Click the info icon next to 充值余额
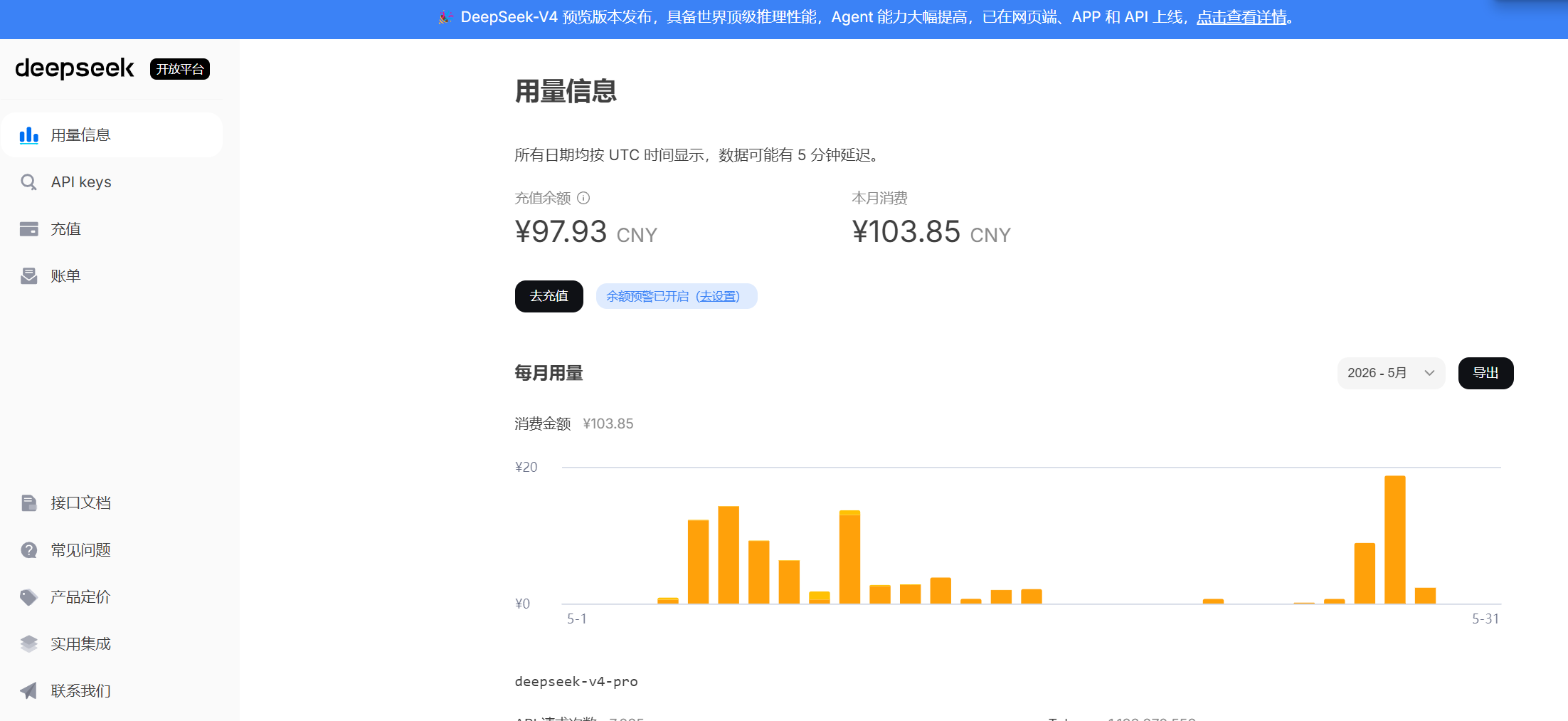Image resolution: width=1568 pixels, height=721 pixels. pos(583,198)
